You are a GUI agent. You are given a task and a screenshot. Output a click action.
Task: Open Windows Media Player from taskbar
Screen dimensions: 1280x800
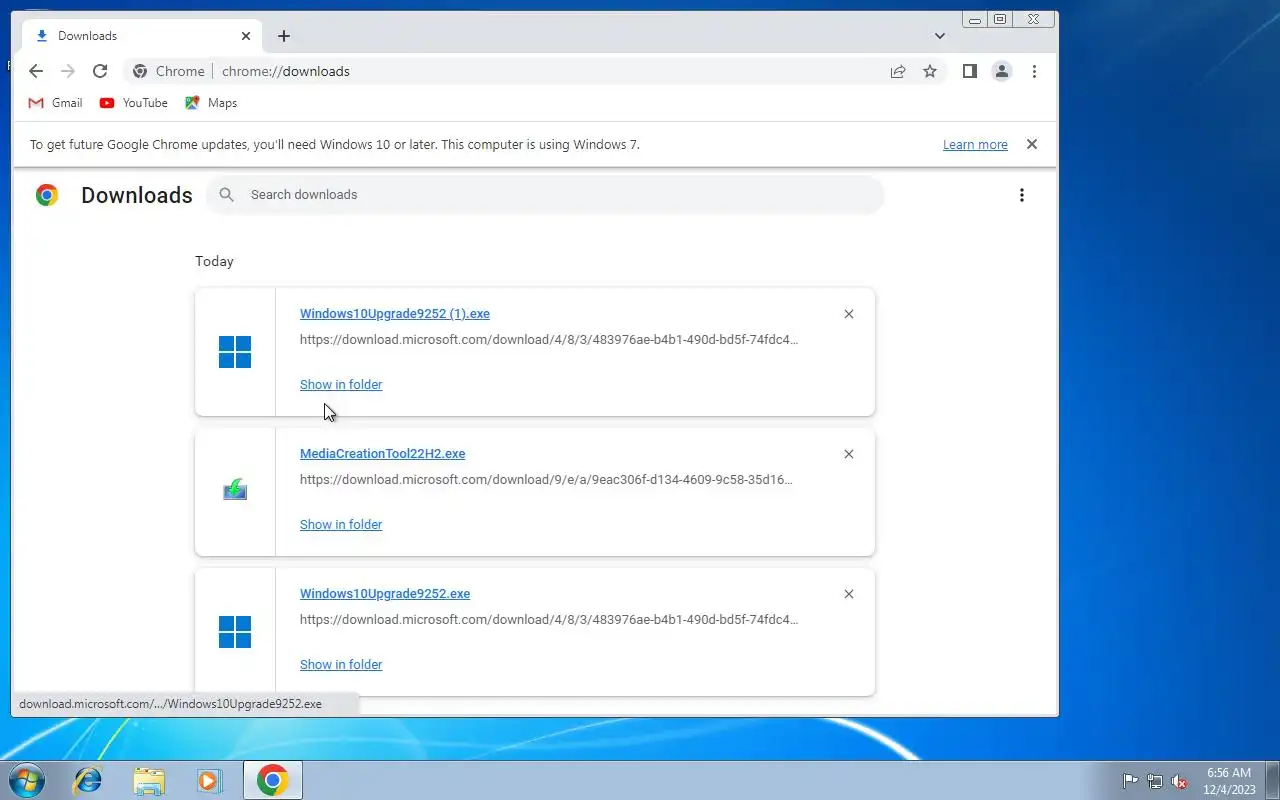209,780
